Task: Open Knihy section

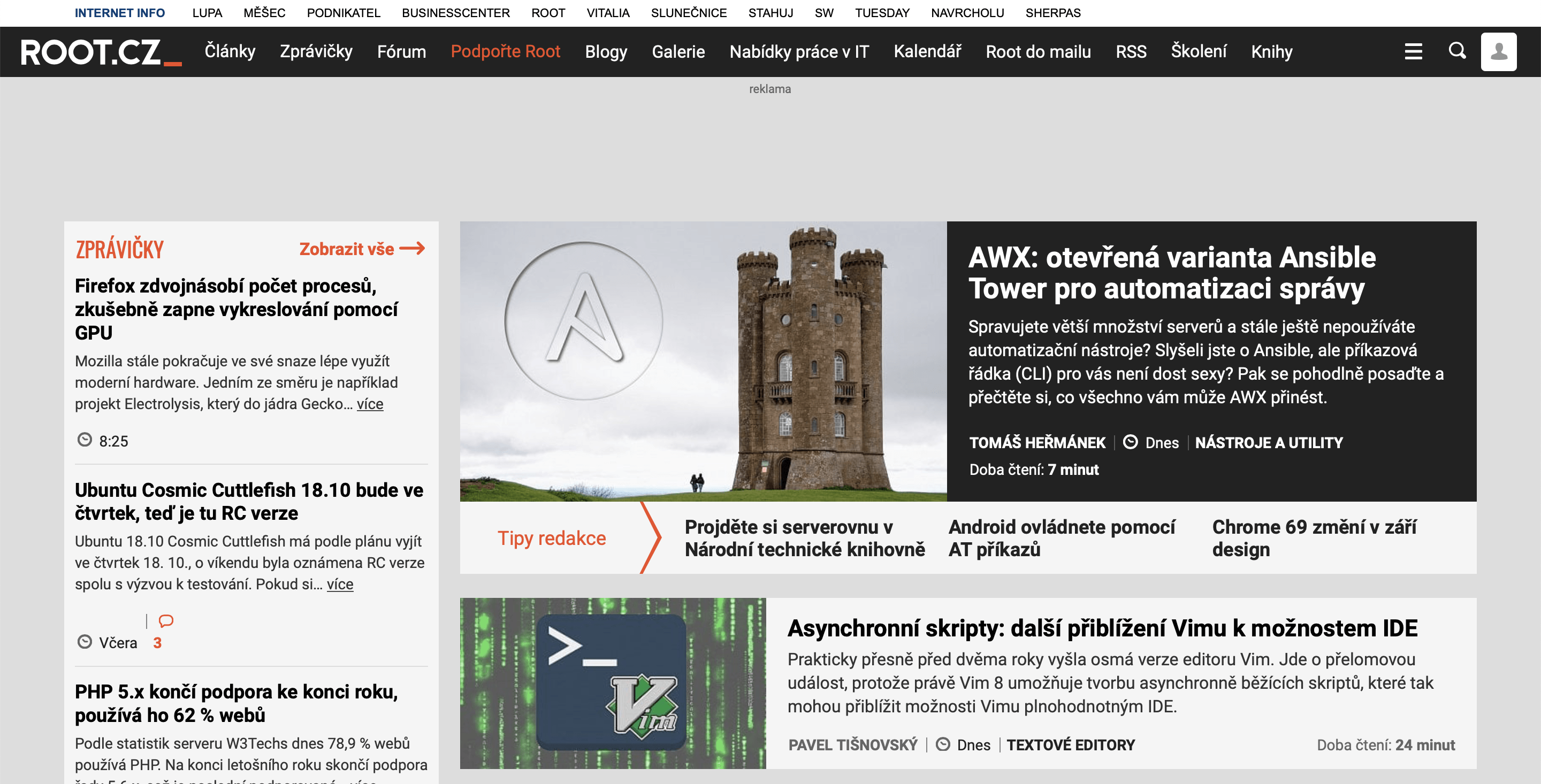Action: click(1271, 51)
